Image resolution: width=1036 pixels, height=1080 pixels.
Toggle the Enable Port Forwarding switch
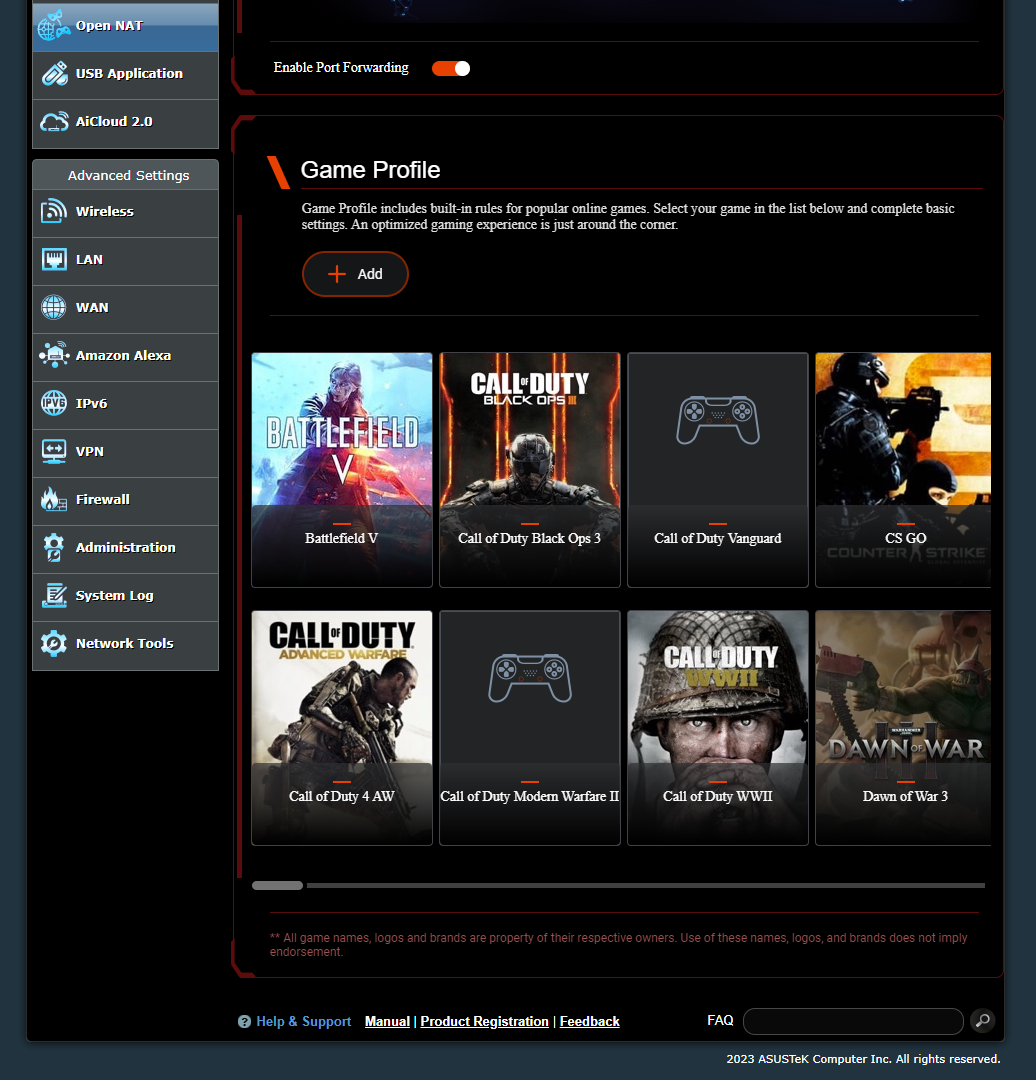pyautogui.click(x=451, y=68)
